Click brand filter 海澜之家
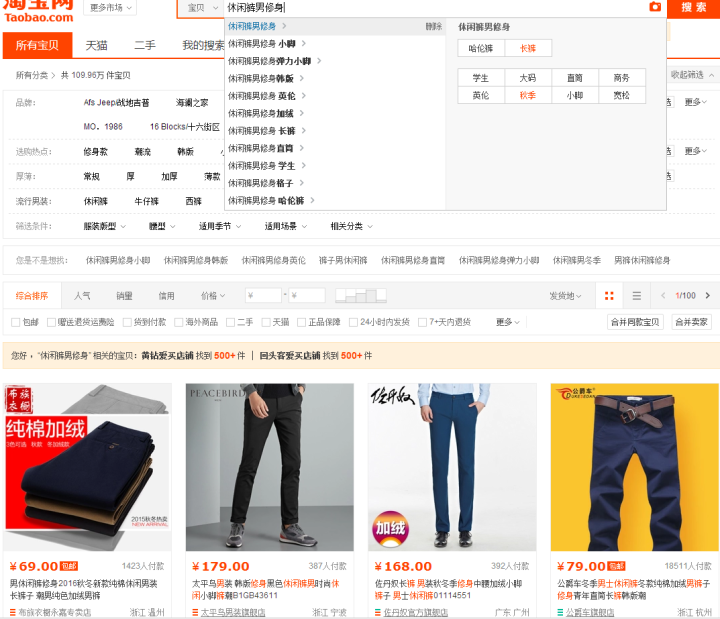 pyautogui.click(x=192, y=102)
